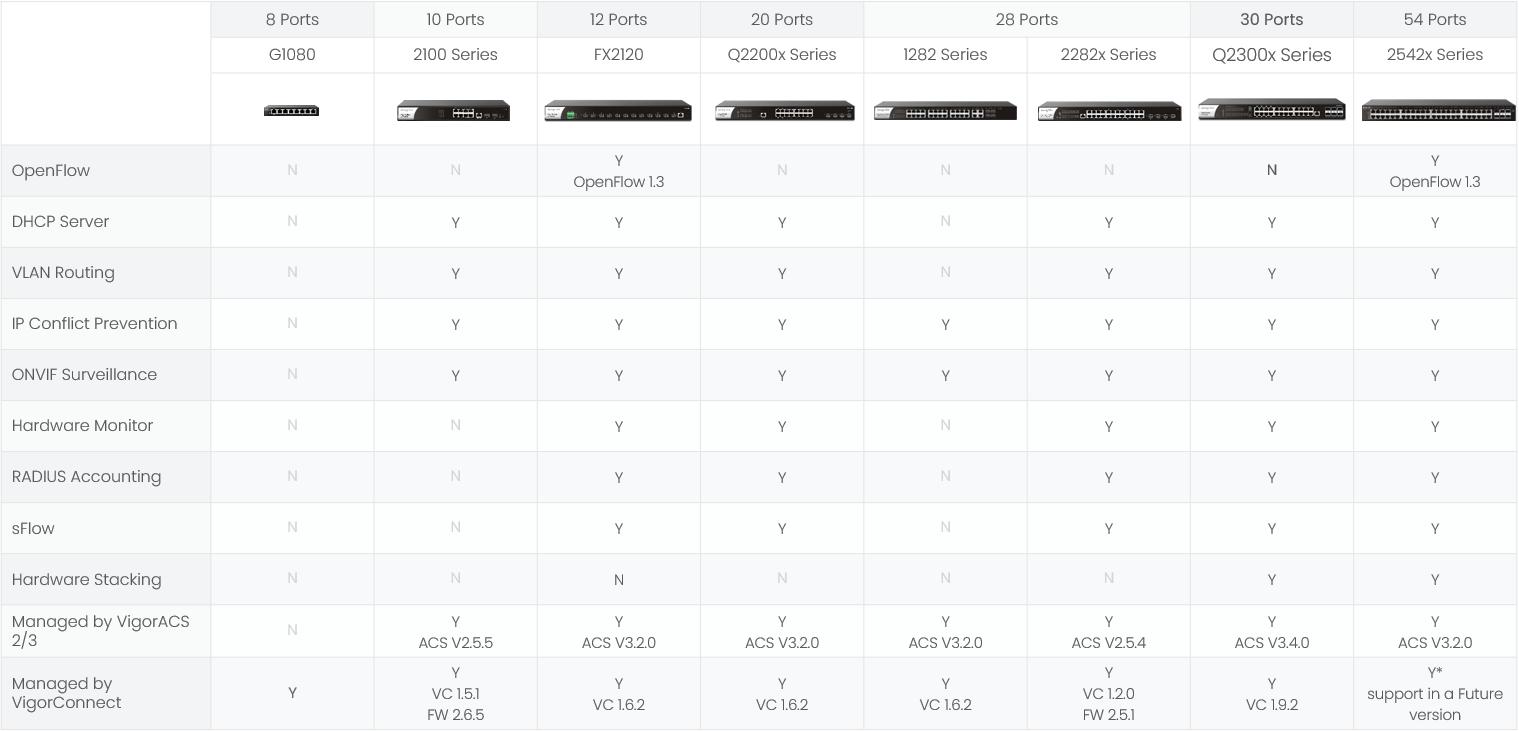Select the 54 Ports column header
Screen dimensions: 1519x731
pos(1434,19)
